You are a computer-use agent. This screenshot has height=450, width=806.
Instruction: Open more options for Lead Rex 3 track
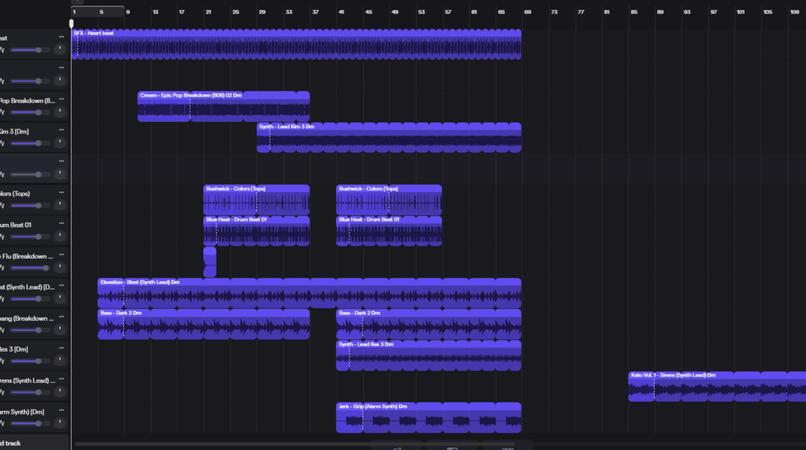tap(61, 348)
